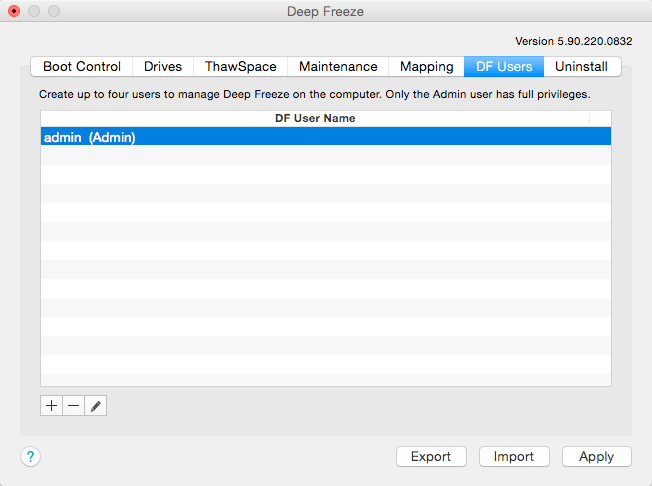Click the DF User Name column header
Image resolution: width=652 pixels, height=486 pixels.
click(315, 118)
